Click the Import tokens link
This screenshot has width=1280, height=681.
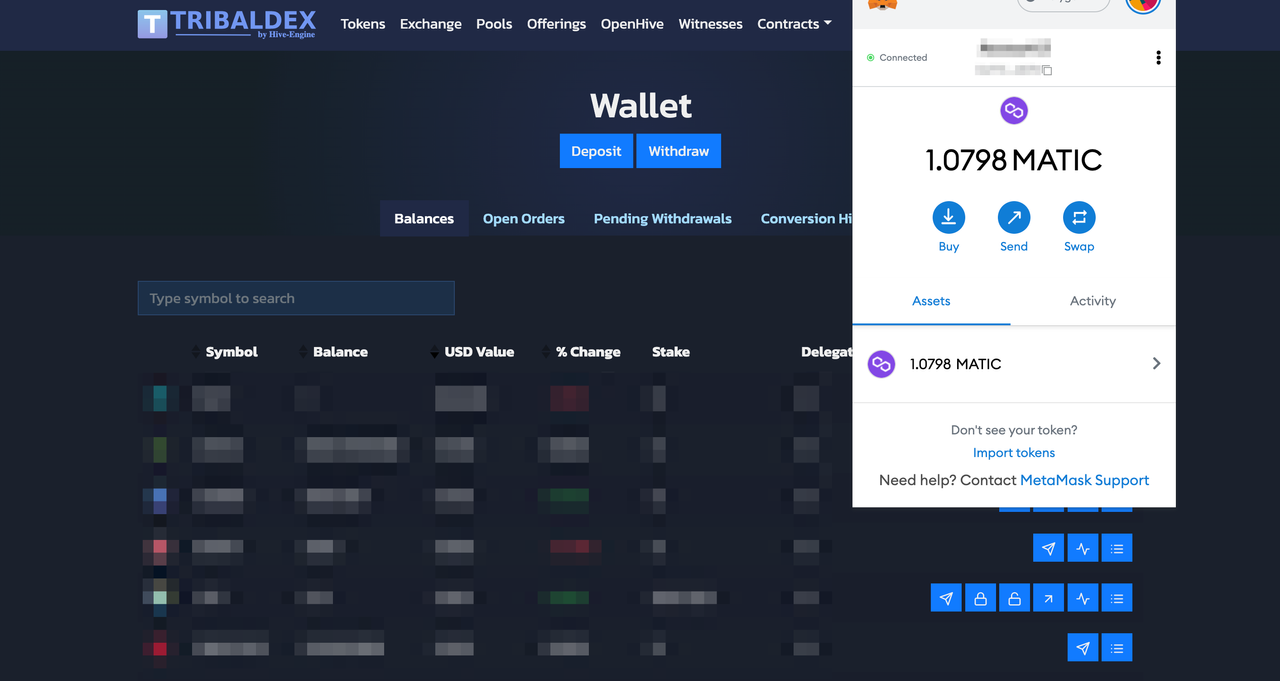click(x=1014, y=453)
